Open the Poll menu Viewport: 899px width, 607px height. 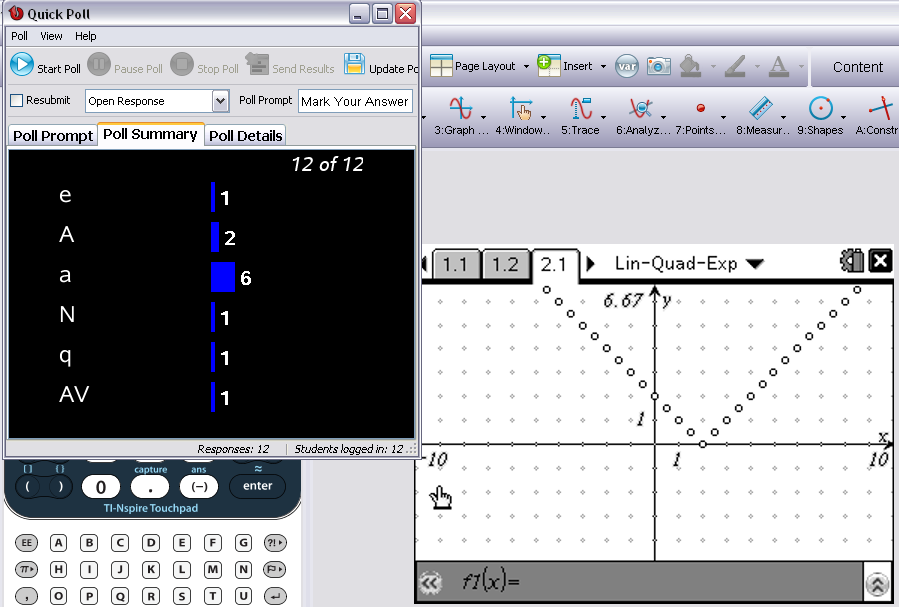pos(19,36)
